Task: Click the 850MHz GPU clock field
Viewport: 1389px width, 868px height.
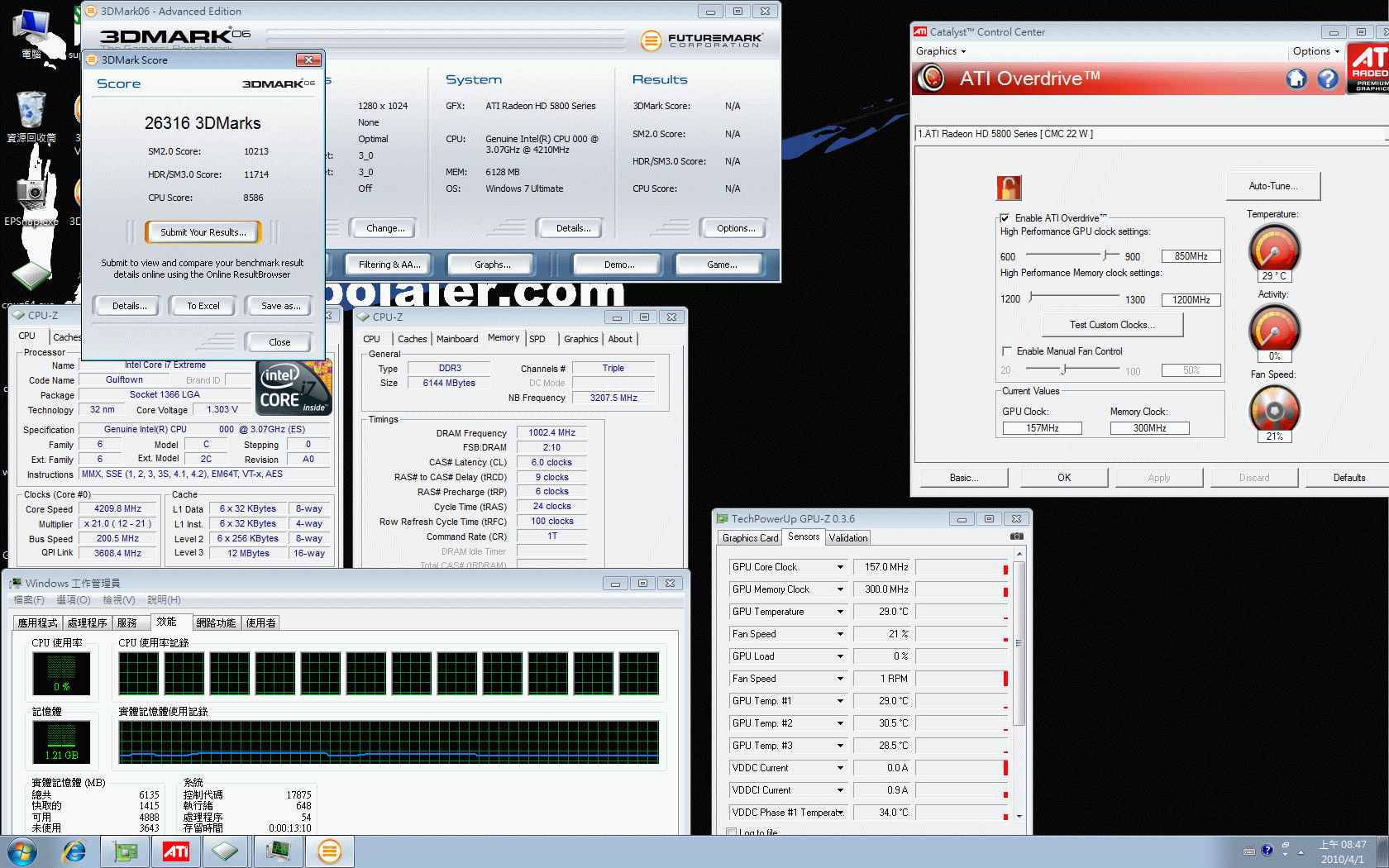Action: [x=1191, y=256]
